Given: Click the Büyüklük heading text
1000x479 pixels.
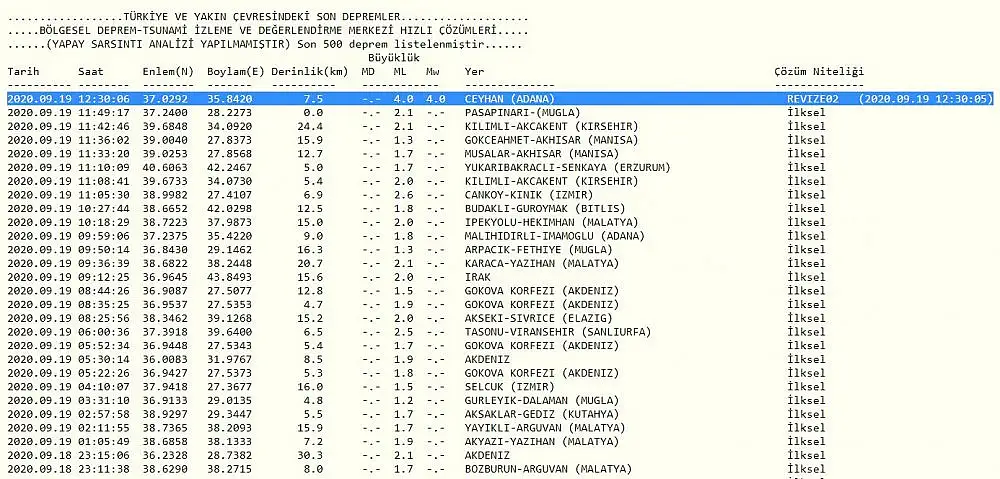Looking at the screenshot, I should tap(393, 58).
